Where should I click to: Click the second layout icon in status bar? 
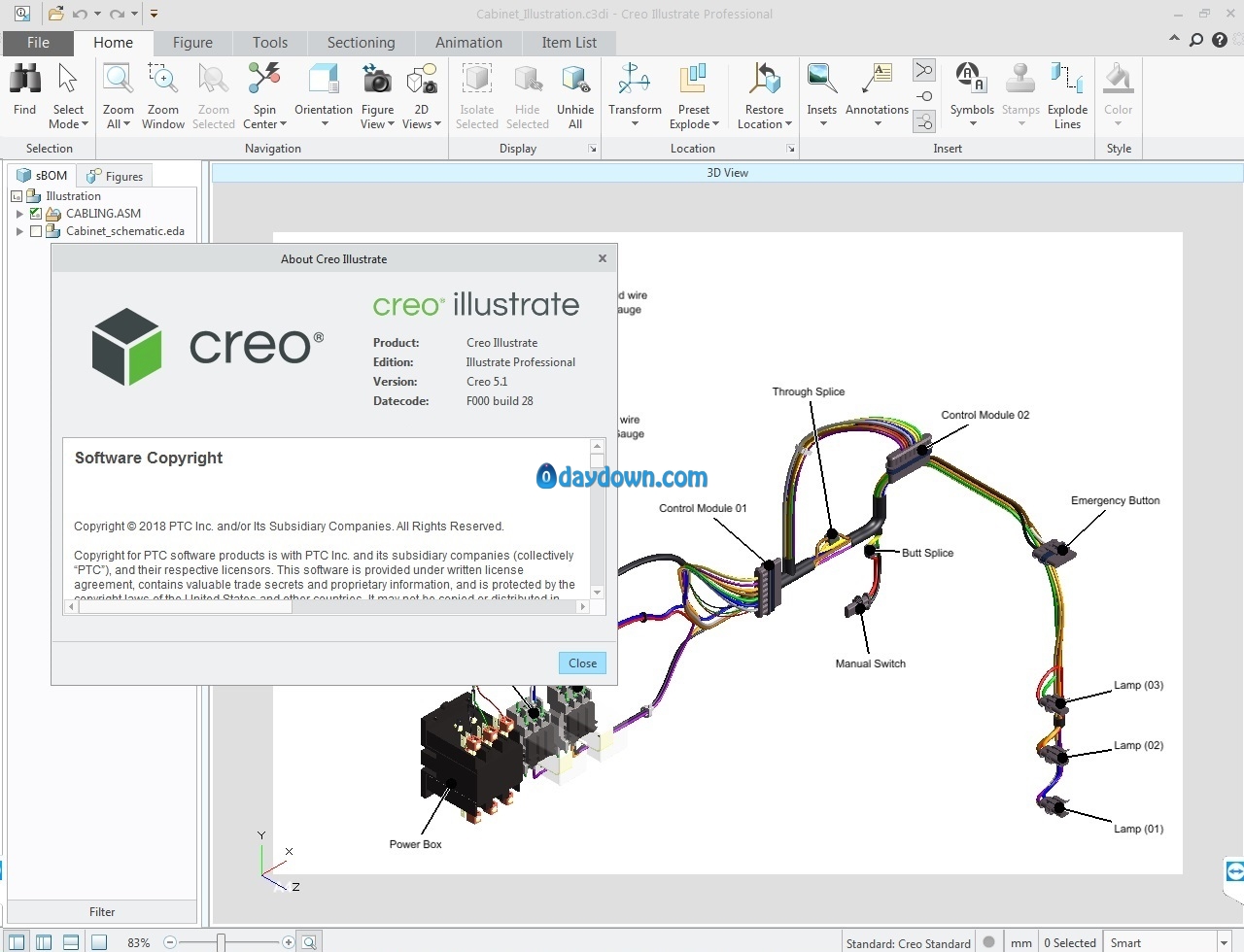tap(44, 942)
